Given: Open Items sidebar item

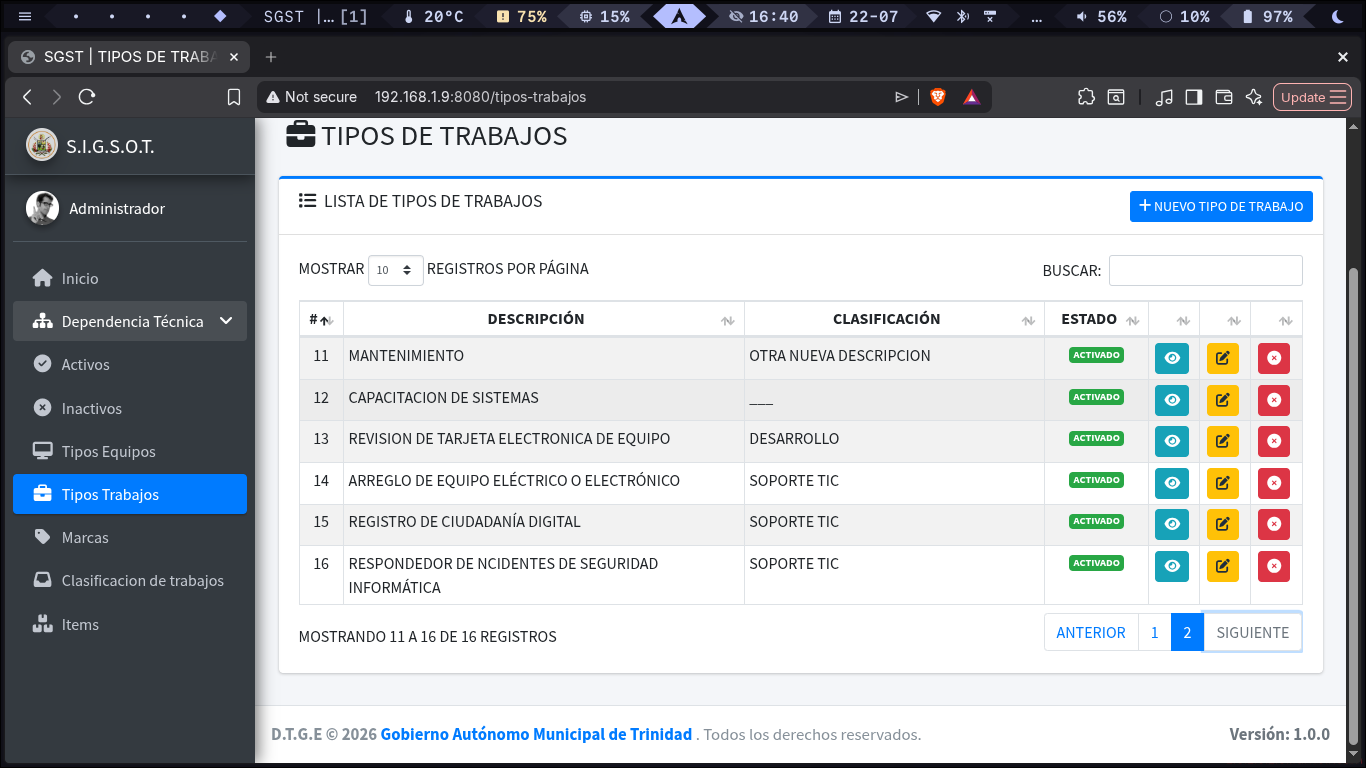Looking at the screenshot, I should click(x=130, y=624).
